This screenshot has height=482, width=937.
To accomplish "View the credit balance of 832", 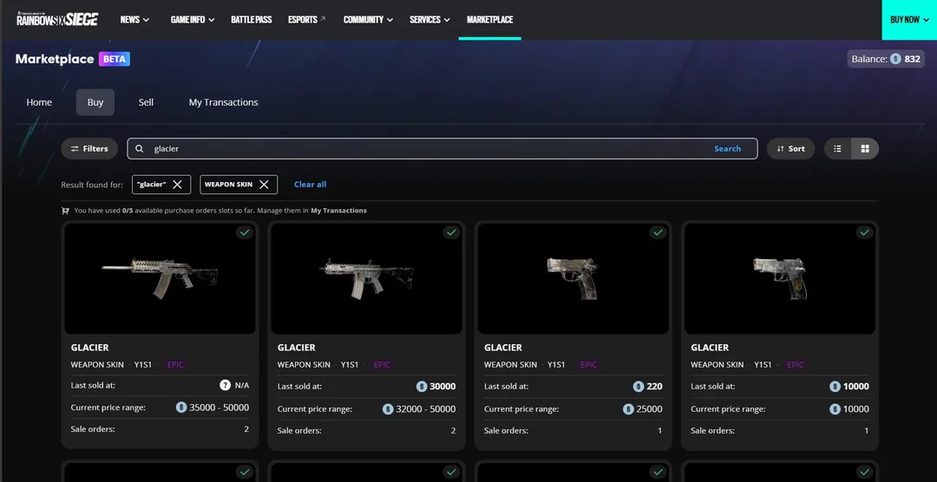I will 886,59.
